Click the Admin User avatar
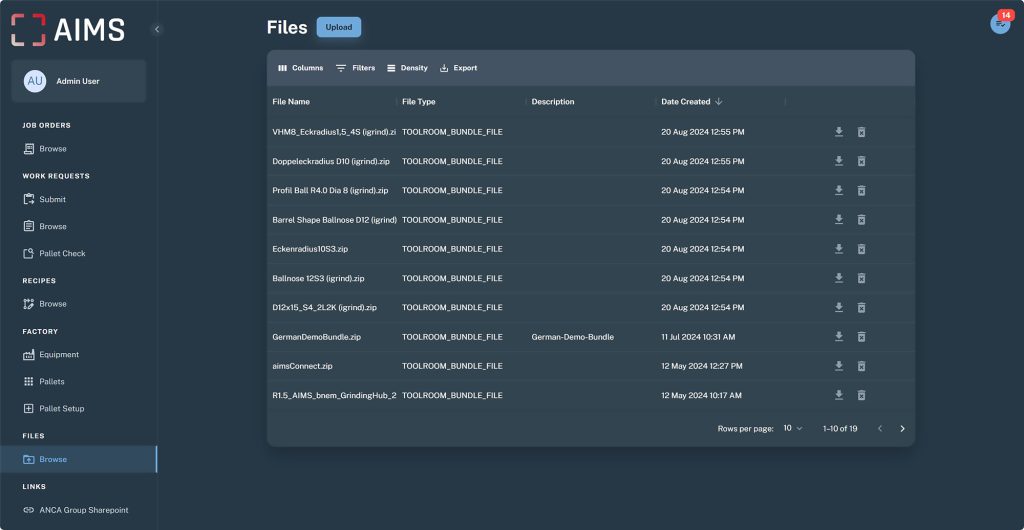Screen dimensions: 1024x530 pos(35,81)
